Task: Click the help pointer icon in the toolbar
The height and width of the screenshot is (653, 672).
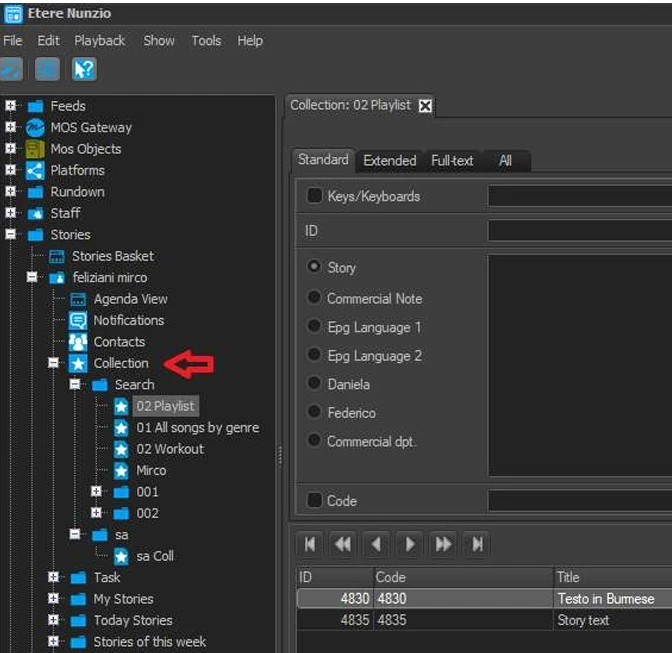Action: (x=85, y=69)
